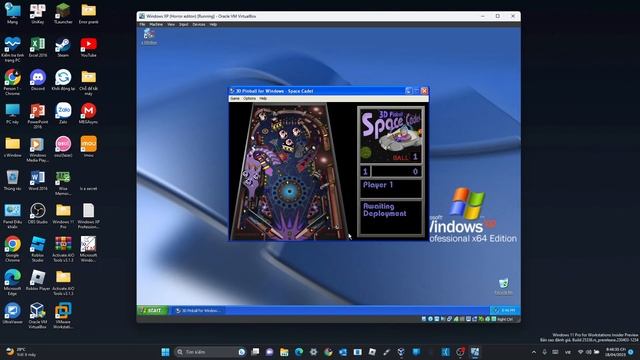Open File Explorer from the taskbar
This screenshot has height=360, width=640.
click(x=284, y=352)
